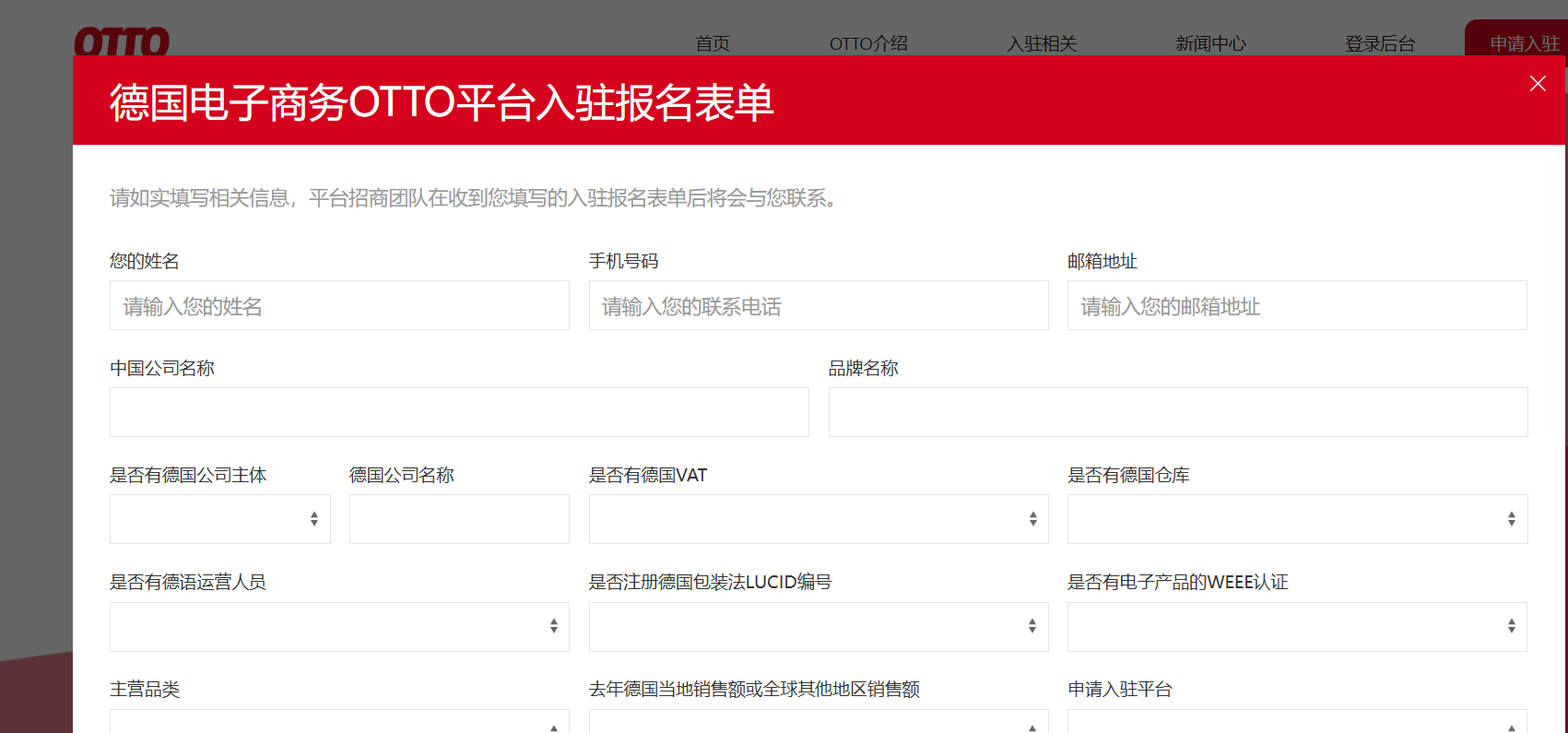This screenshot has height=733, width=1568.
Task: Open the 首页 navigation item
Action: click(x=713, y=43)
